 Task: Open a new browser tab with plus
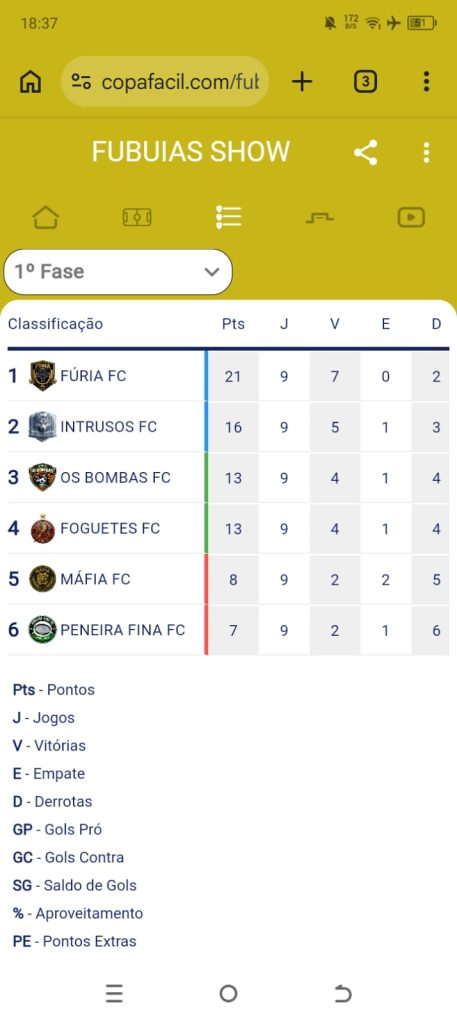point(302,82)
